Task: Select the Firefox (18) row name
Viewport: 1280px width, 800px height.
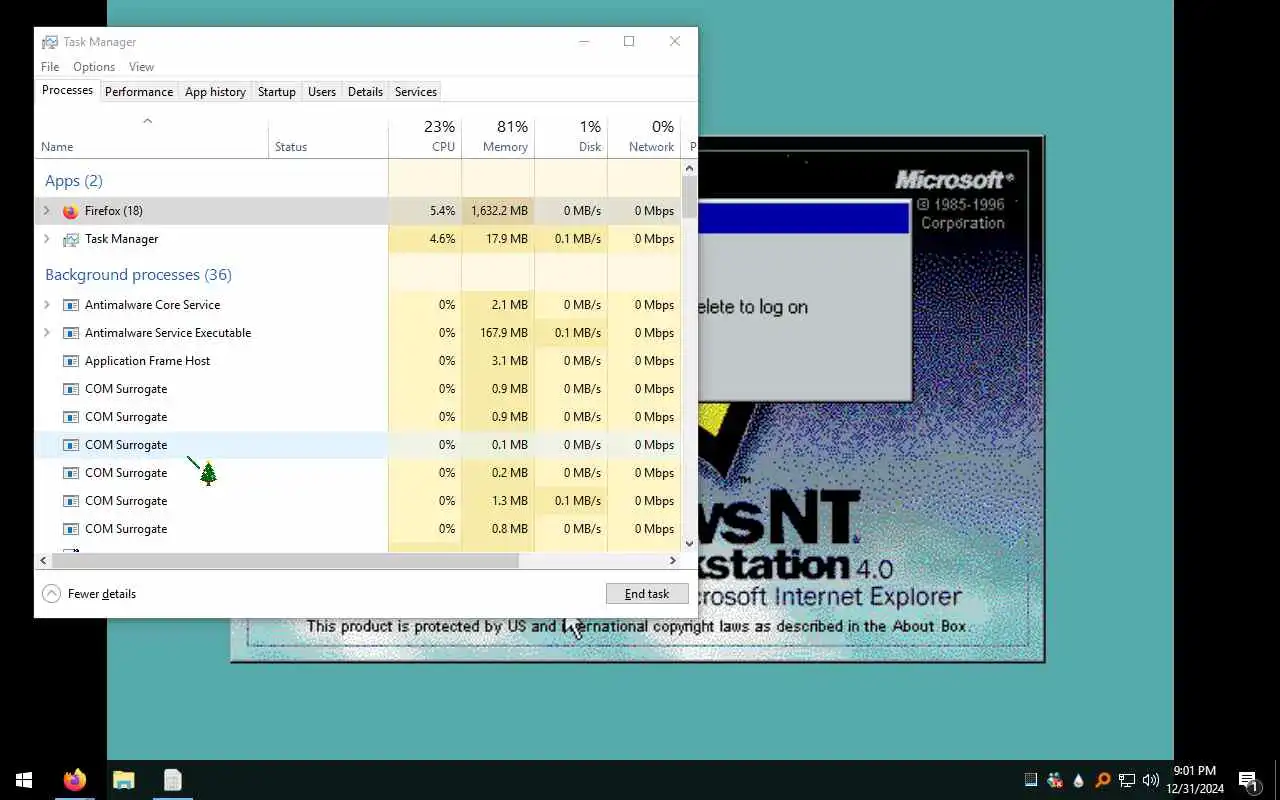Action: click(113, 211)
